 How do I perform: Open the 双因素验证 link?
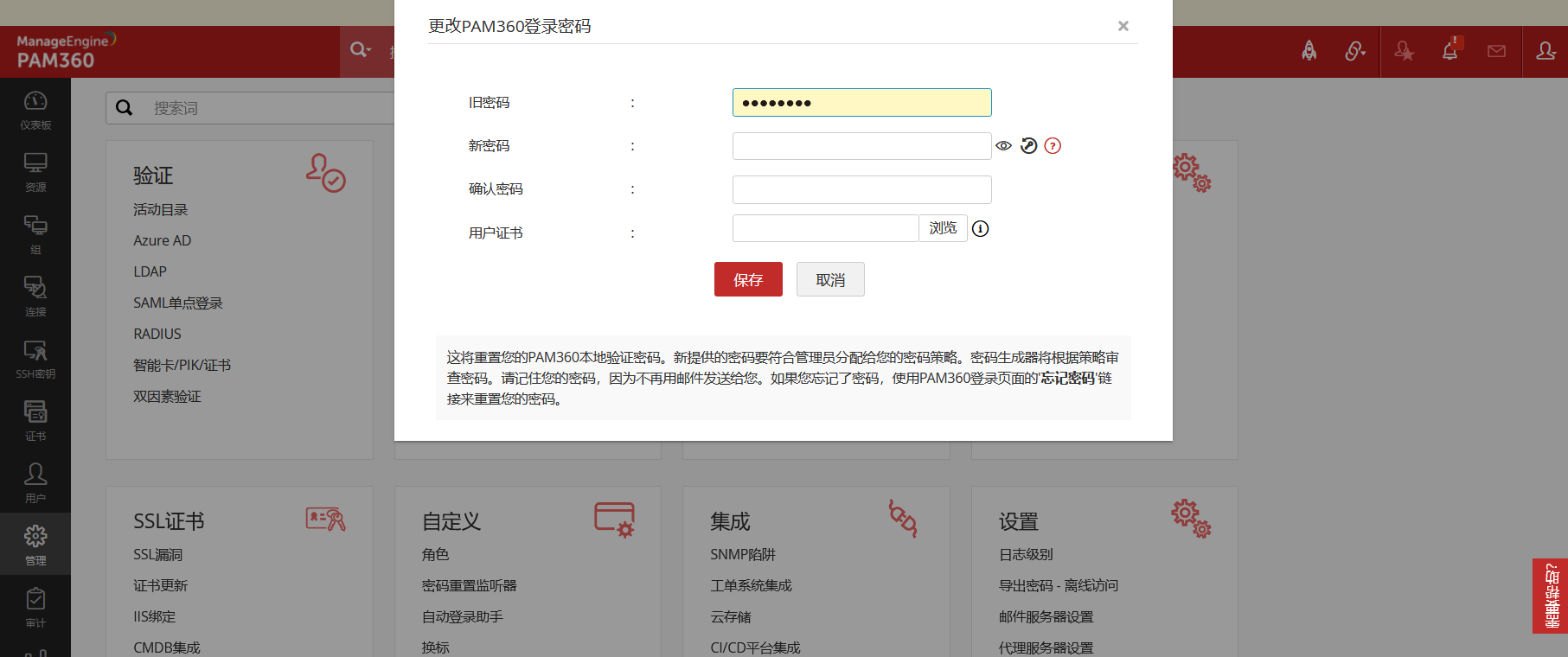(x=167, y=396)
